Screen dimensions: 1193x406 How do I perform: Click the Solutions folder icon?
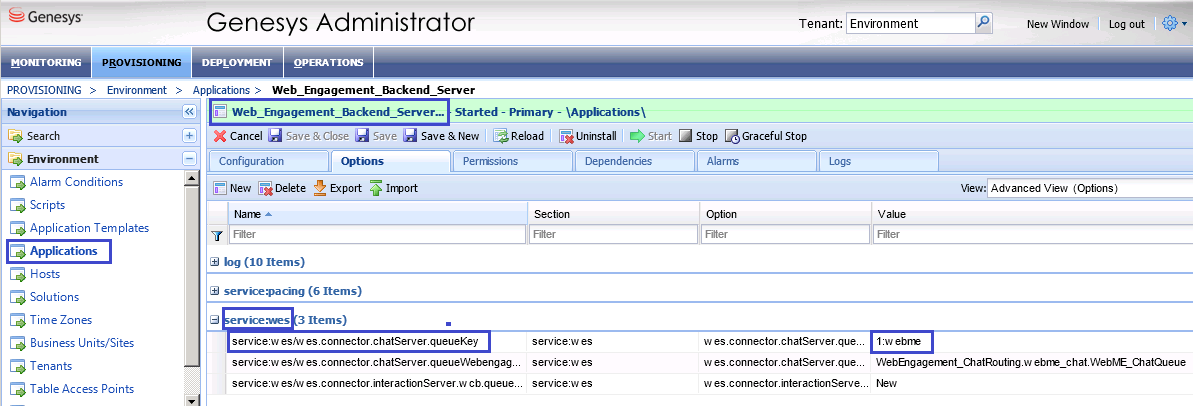click(x=17, y=297)
